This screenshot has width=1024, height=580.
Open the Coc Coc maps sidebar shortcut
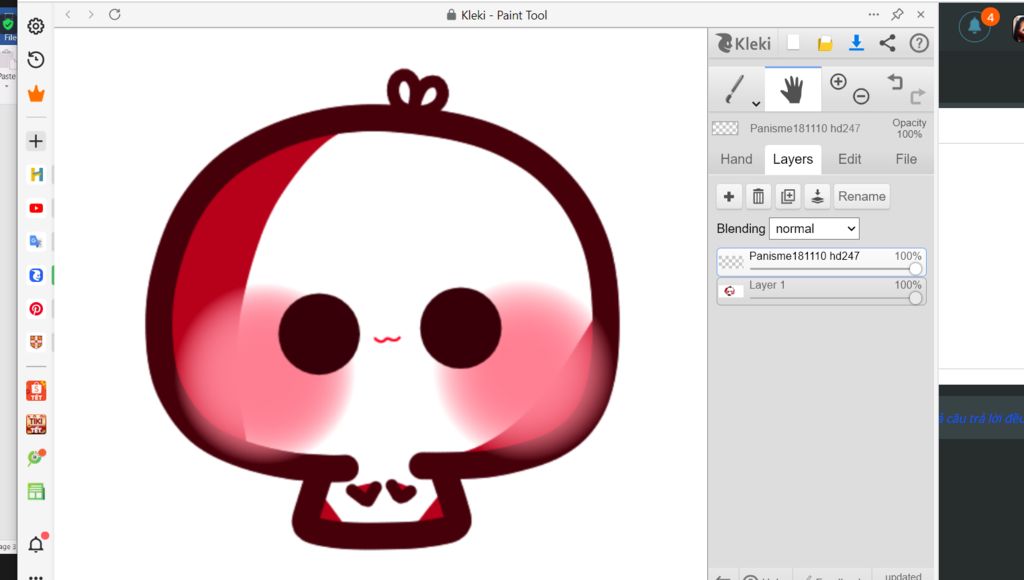coord(36,458)
